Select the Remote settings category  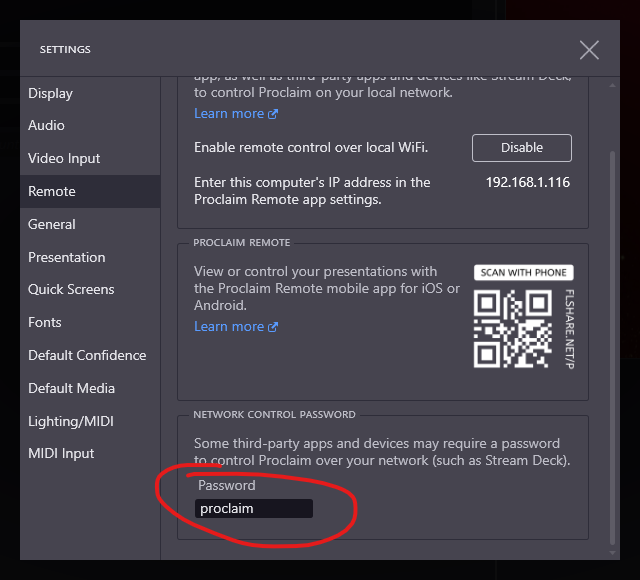coord(52,192)
